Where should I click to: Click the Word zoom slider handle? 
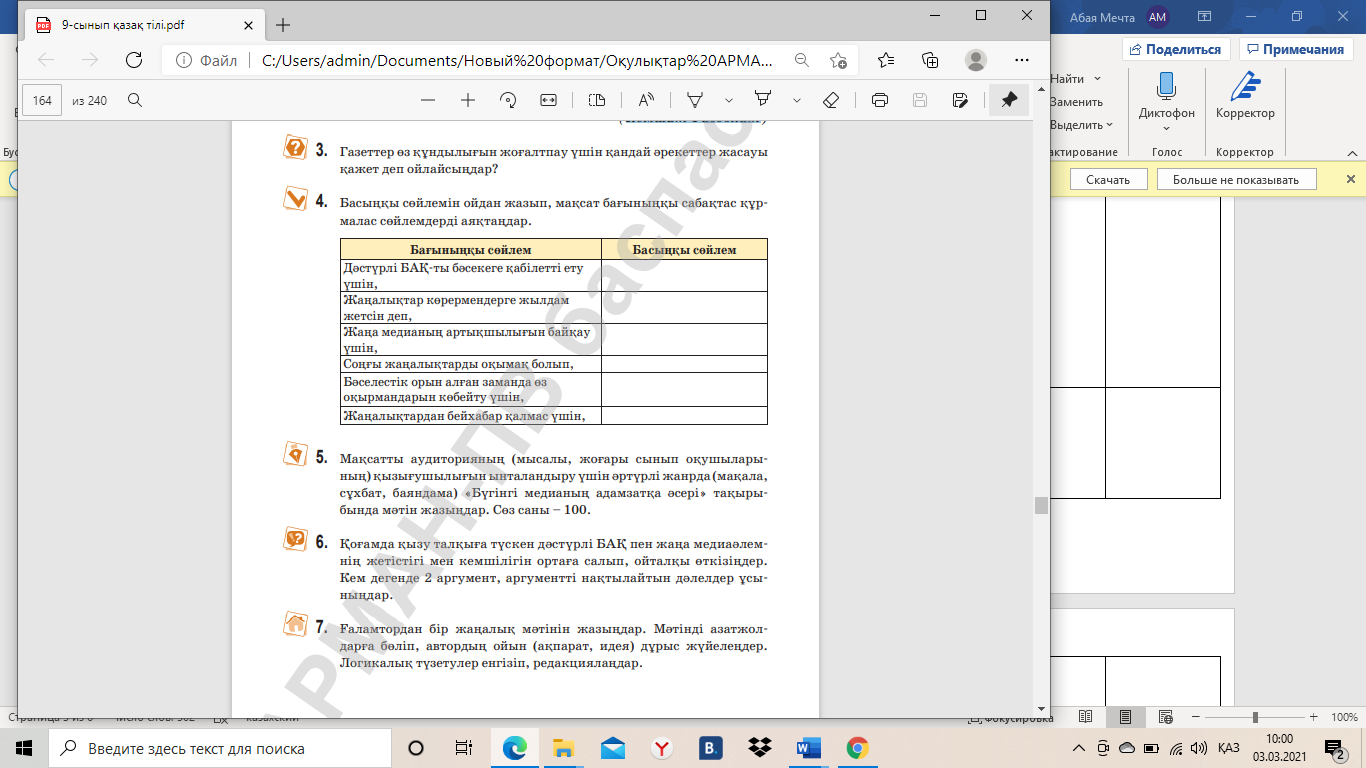coord(1255,717)
